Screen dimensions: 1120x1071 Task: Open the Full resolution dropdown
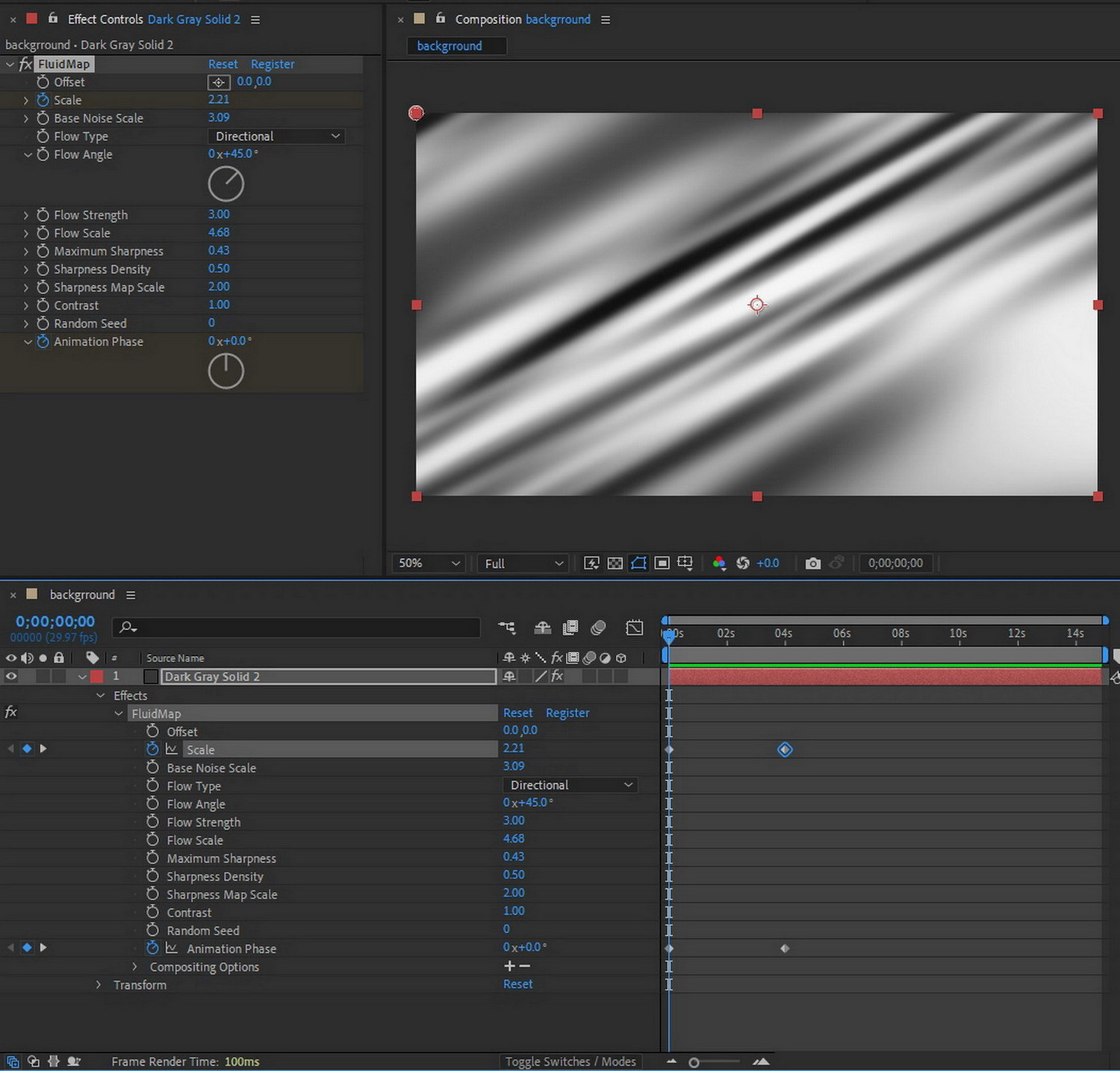523,563
